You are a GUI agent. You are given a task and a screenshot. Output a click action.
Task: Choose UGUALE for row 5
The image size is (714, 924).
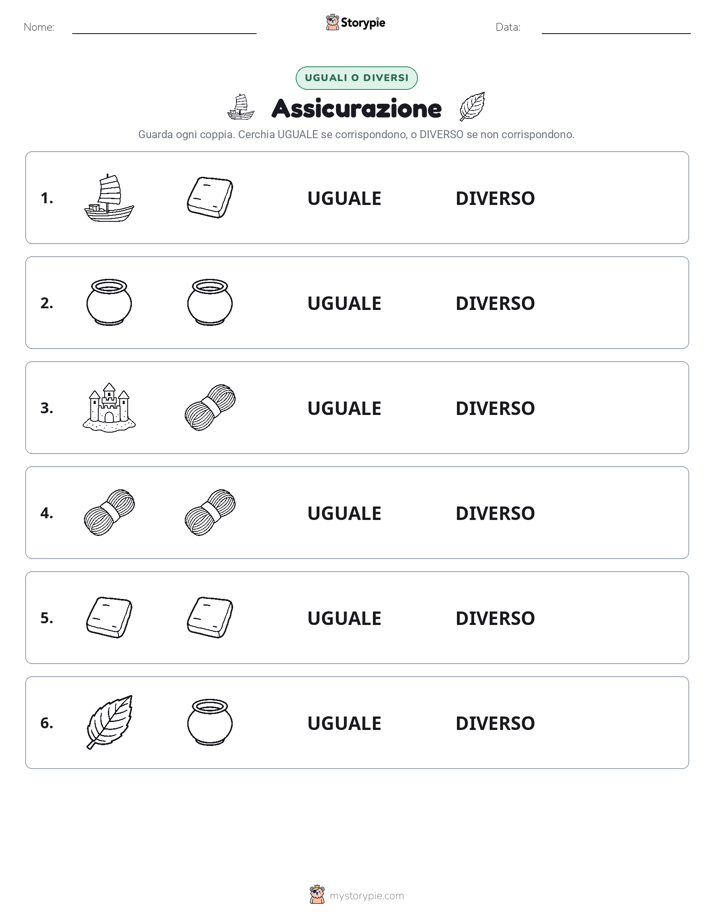tap(344, 618)
